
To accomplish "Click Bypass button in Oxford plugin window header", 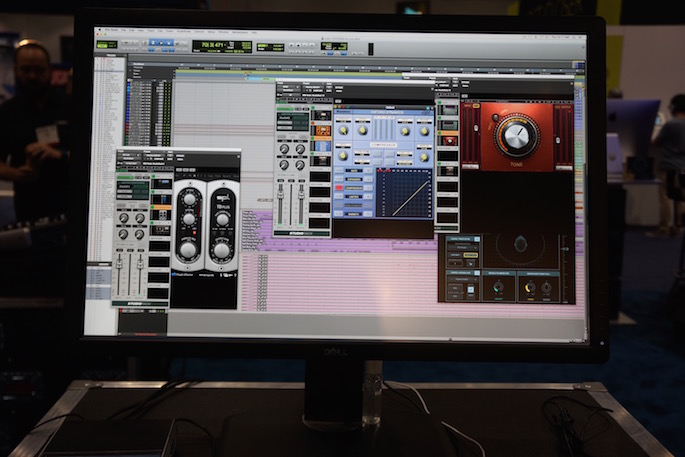I will pos(339,88).
